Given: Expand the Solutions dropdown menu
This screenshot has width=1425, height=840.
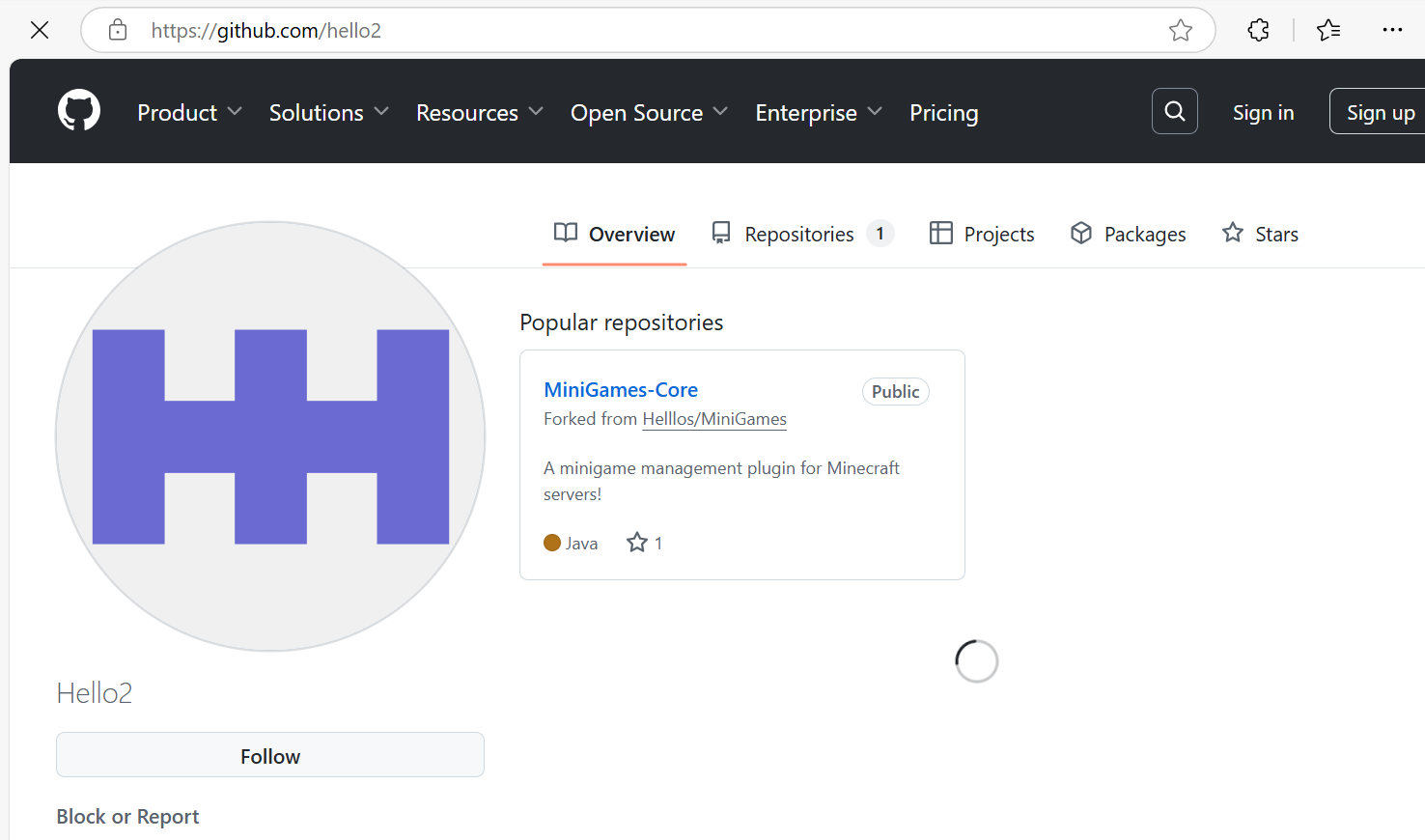Looking at the screenshot, I should coord(329,112).
